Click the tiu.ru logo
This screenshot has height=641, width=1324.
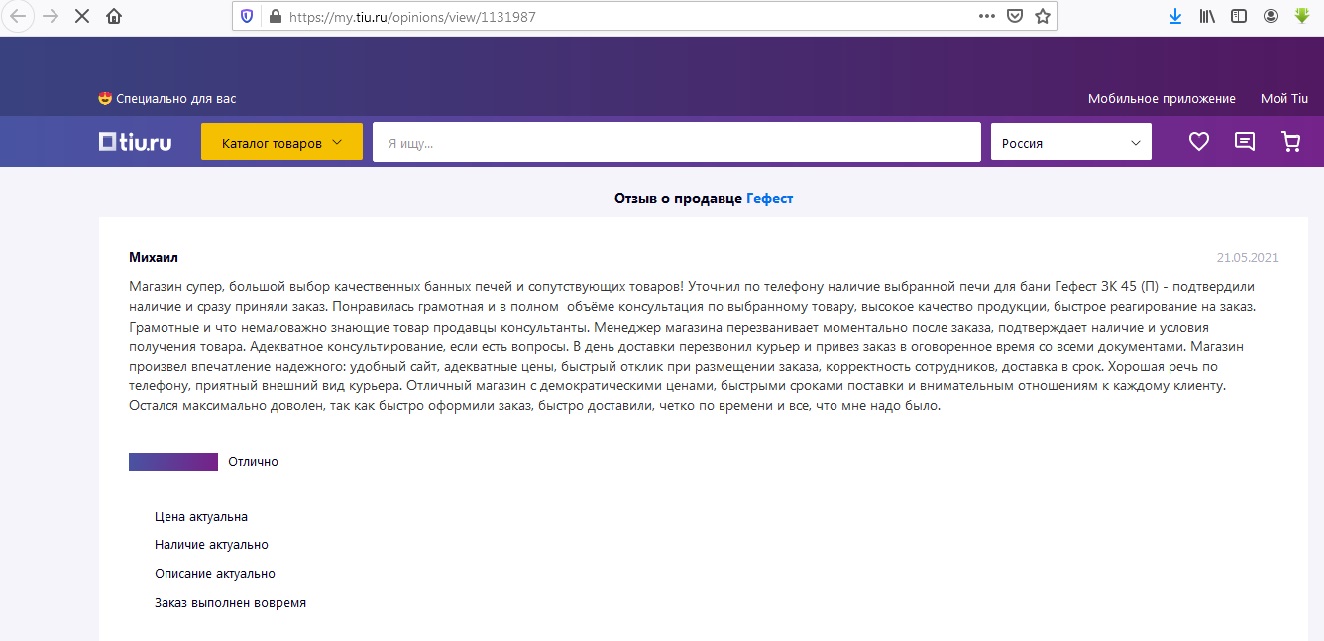tap(135, 142)
